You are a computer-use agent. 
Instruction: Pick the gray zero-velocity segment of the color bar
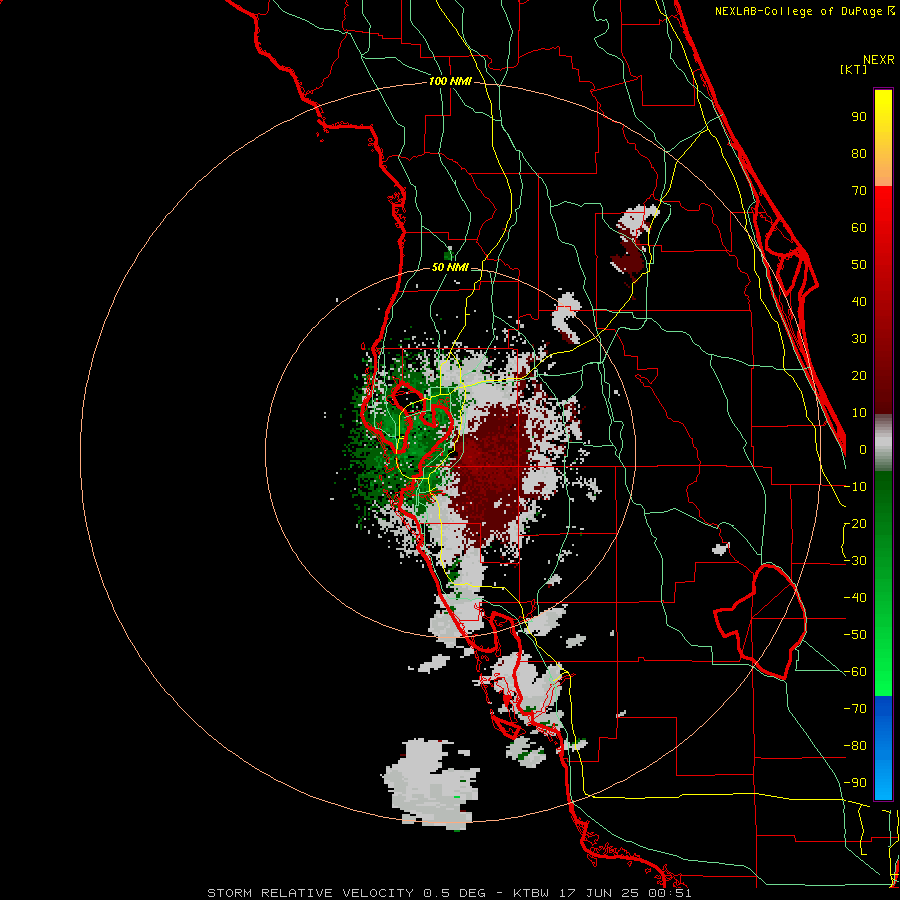(883, 443)
